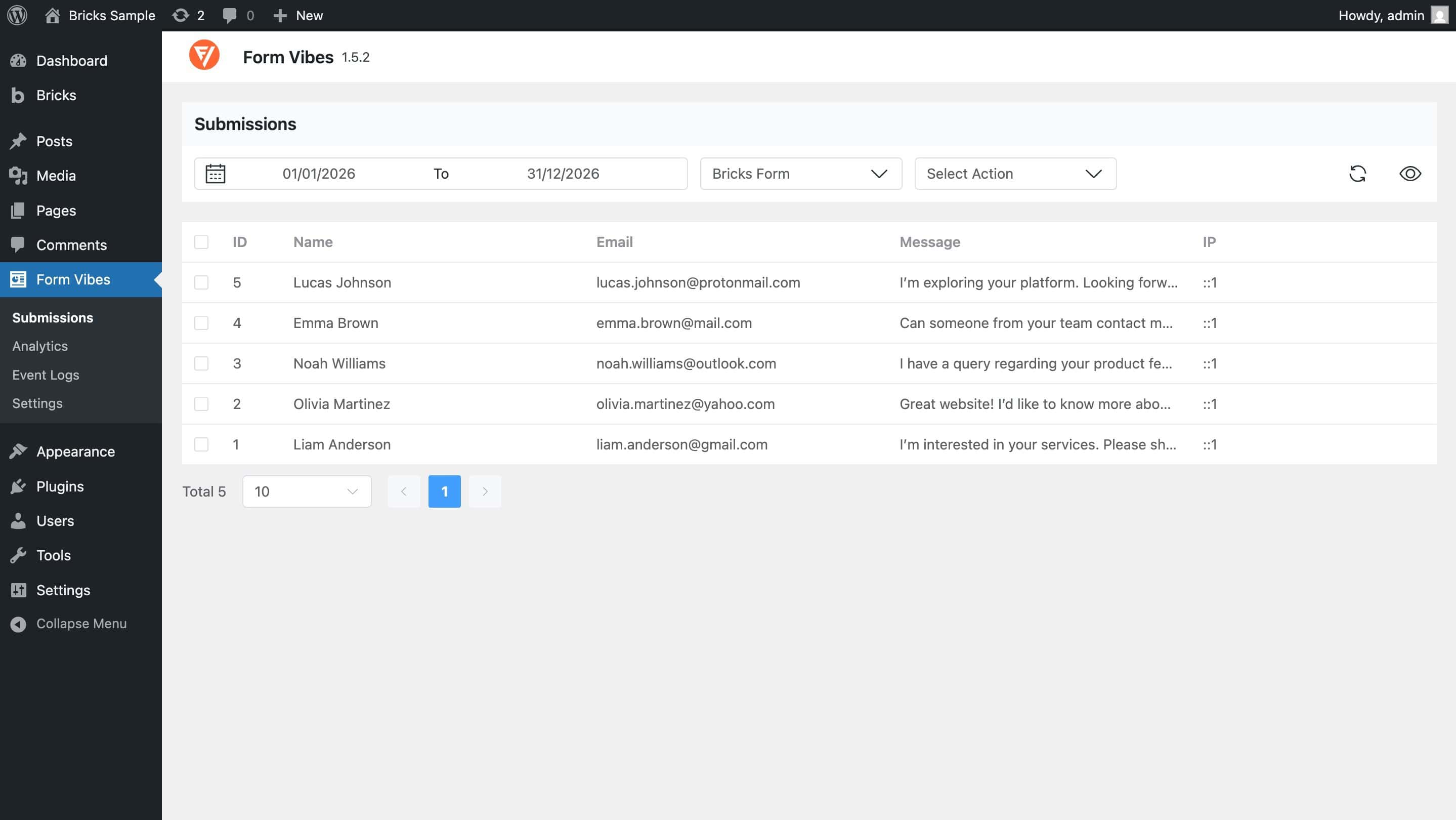Toggle the select-all submissions checkbox
The image size is (1456, 820).
coord(201,241)
